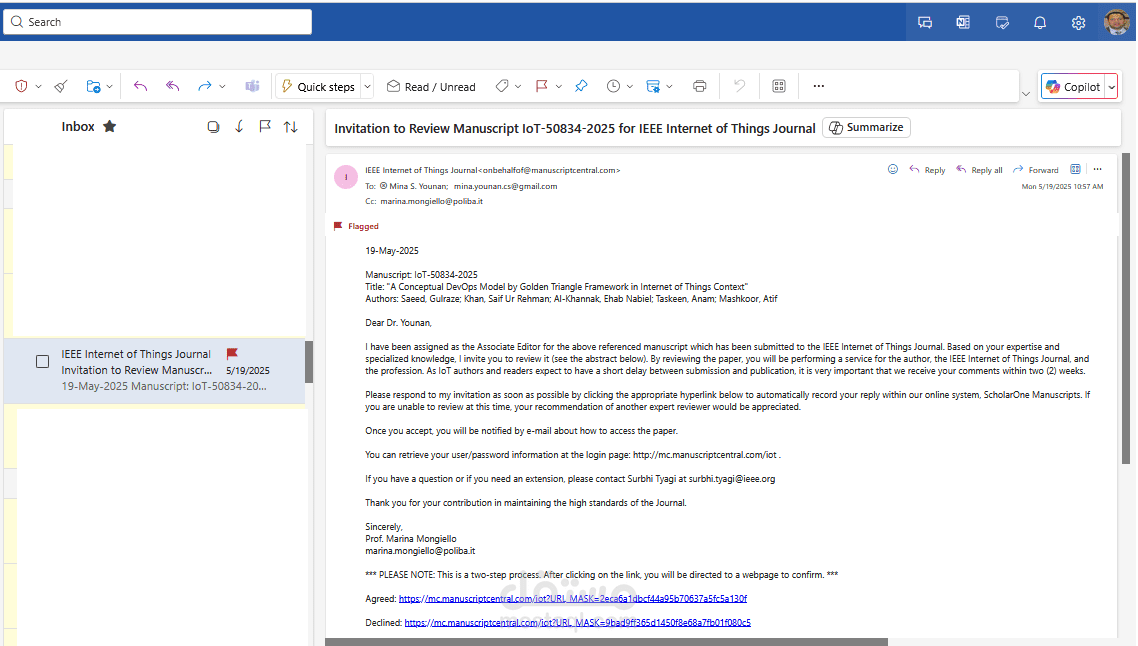Expand the Flag dropdown arrow
This screenshot has height=646, width=1138.
[x=559, y=87]
